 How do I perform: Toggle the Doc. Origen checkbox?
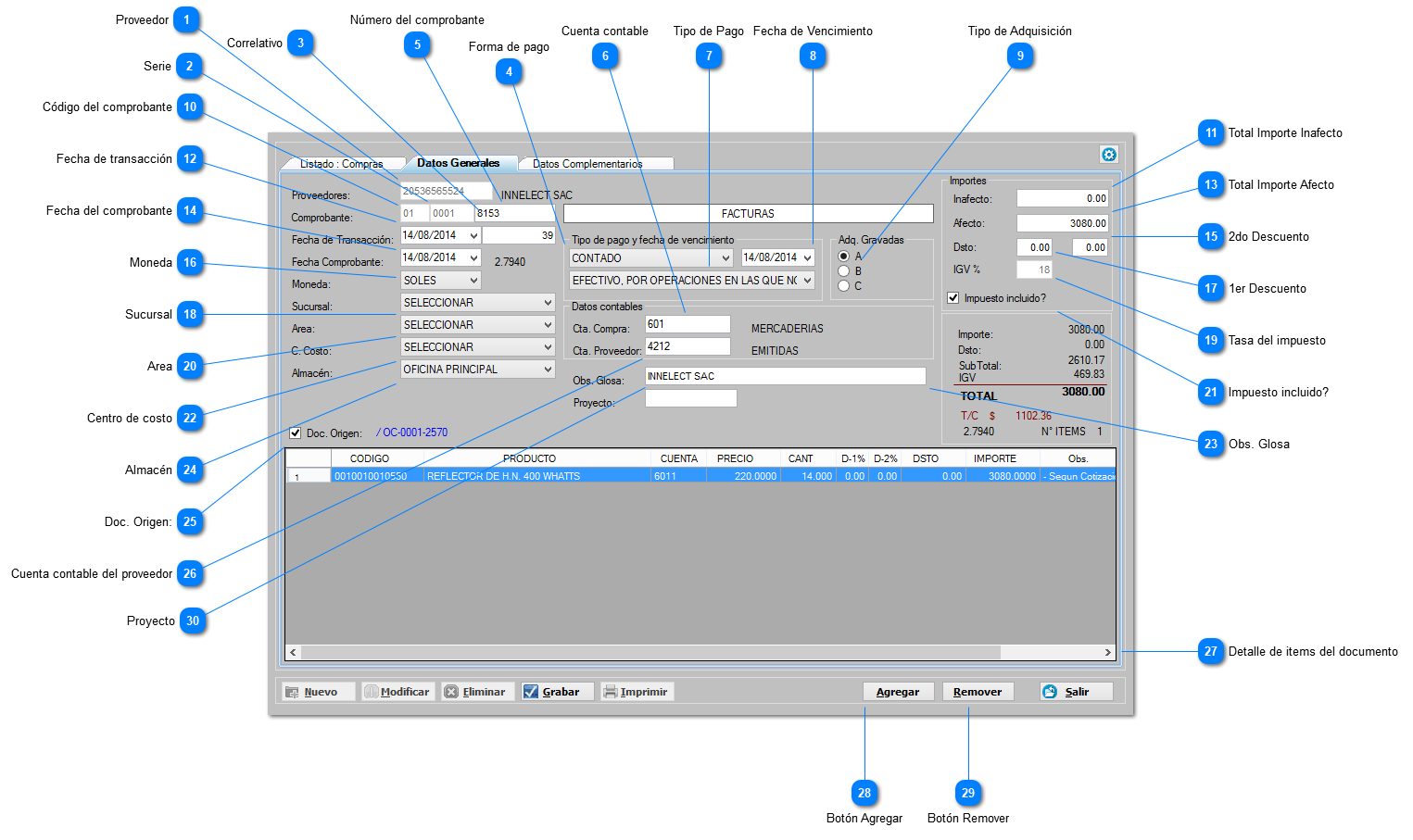pos(295,433)
